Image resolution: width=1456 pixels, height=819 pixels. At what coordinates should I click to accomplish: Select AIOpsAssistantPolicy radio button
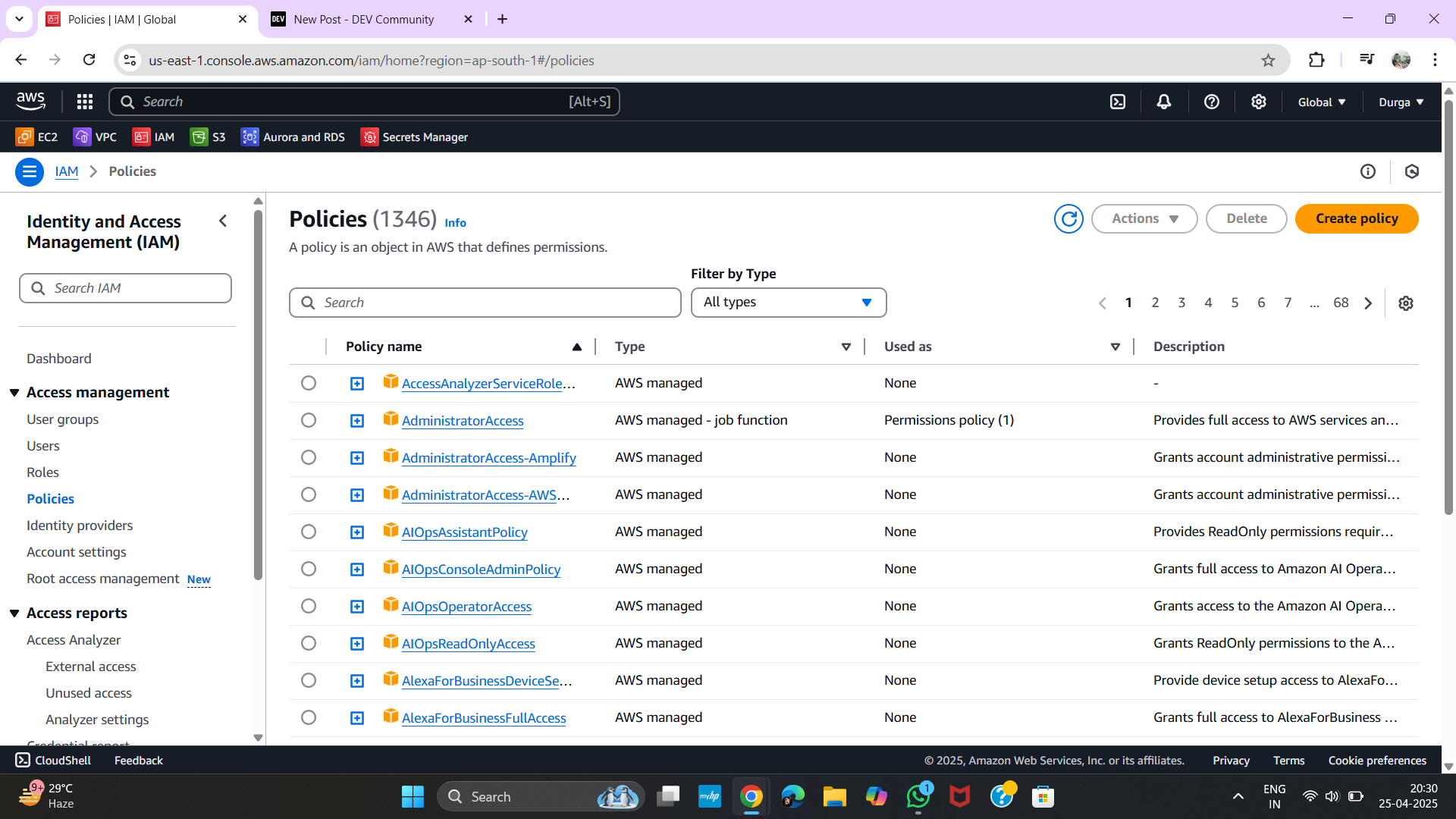click(x=309, y=532)
